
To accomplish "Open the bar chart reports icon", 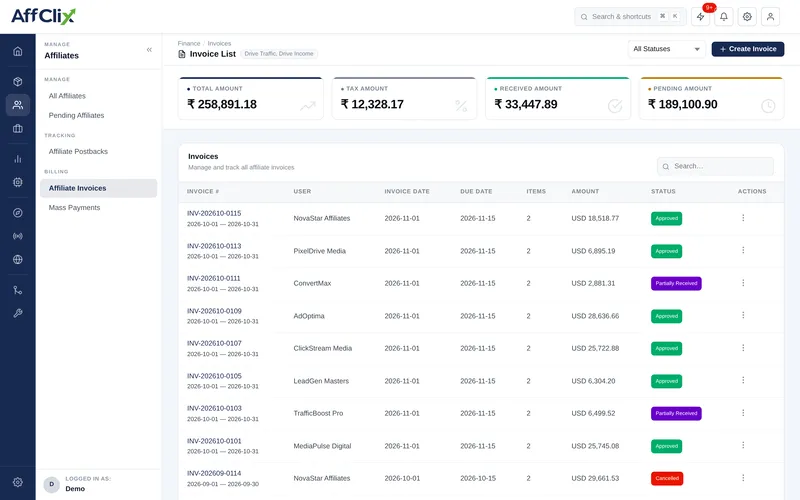I will pyautogui.click(x=18, y=159).
